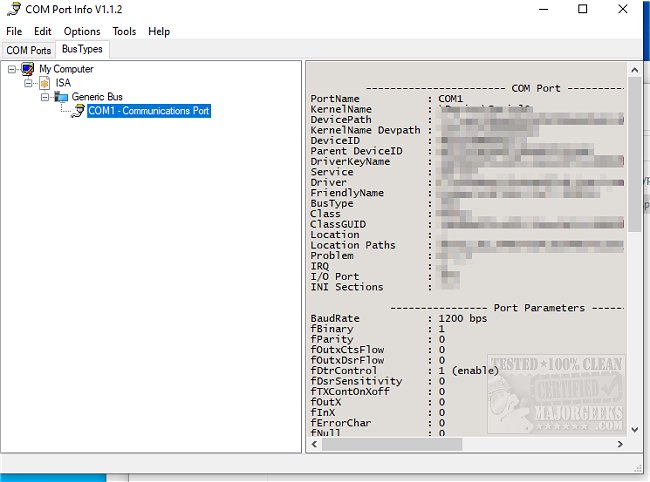Click the Parent DeviceID label
The height and width of the screenshot is (482, 650).
357,151
